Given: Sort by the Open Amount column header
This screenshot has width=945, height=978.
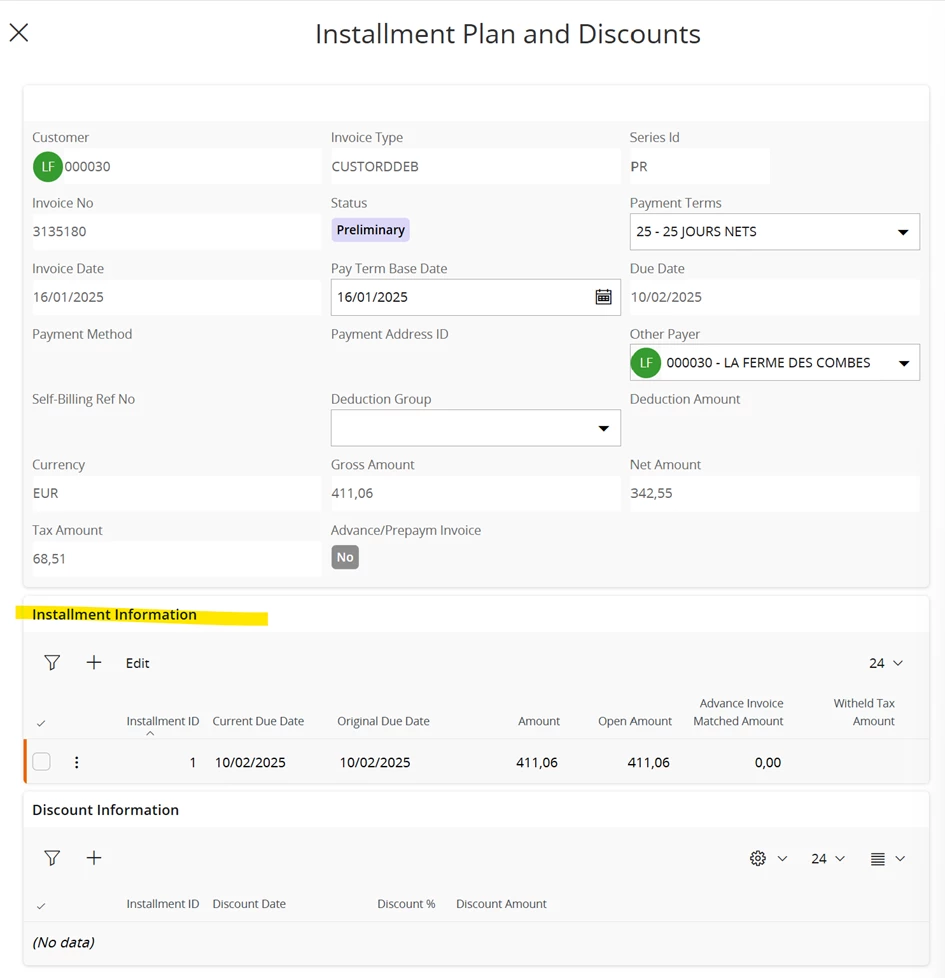Looking at the screenshot, I should [635, 721].
